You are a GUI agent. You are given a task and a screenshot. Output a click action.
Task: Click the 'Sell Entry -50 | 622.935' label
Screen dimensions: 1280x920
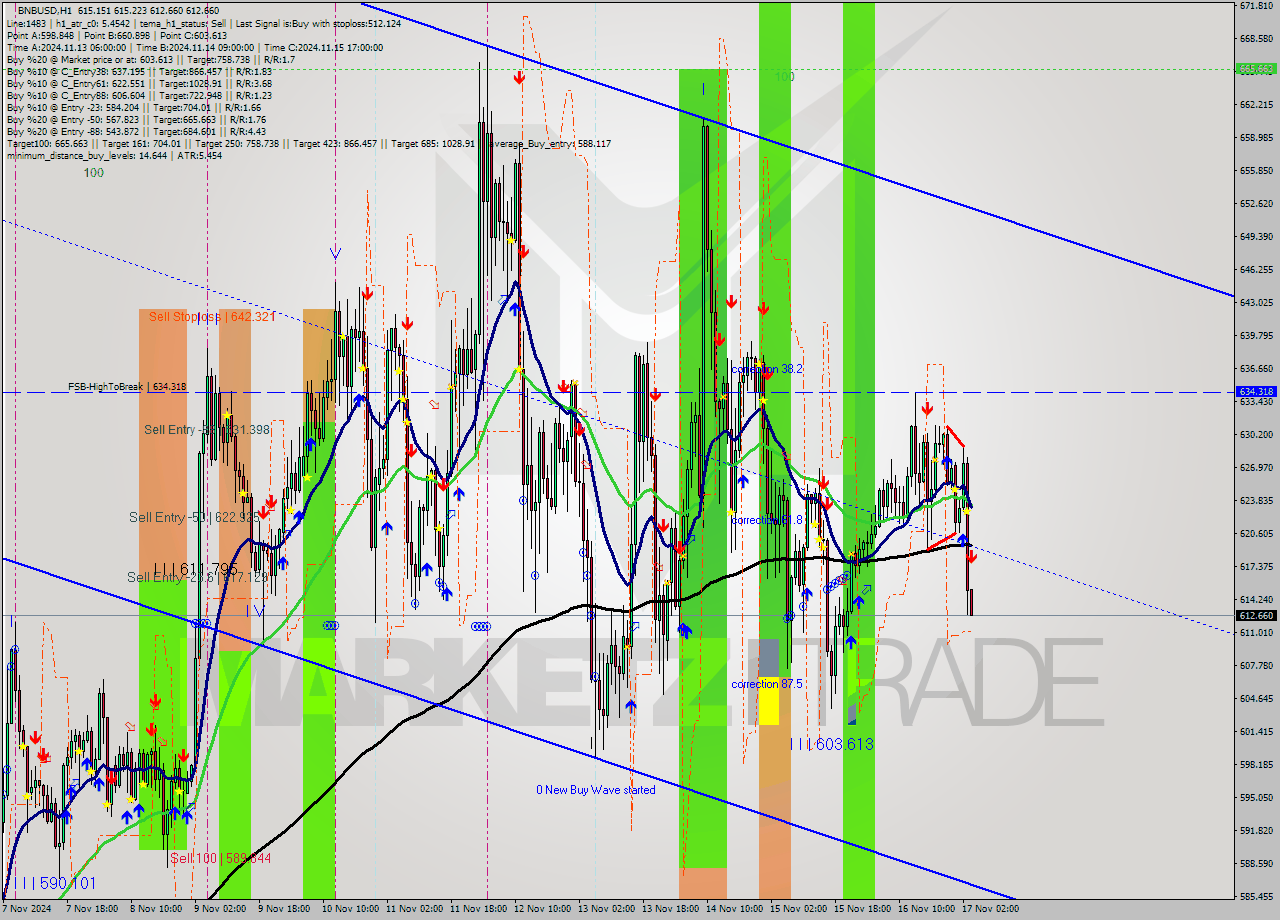(194, 517)
